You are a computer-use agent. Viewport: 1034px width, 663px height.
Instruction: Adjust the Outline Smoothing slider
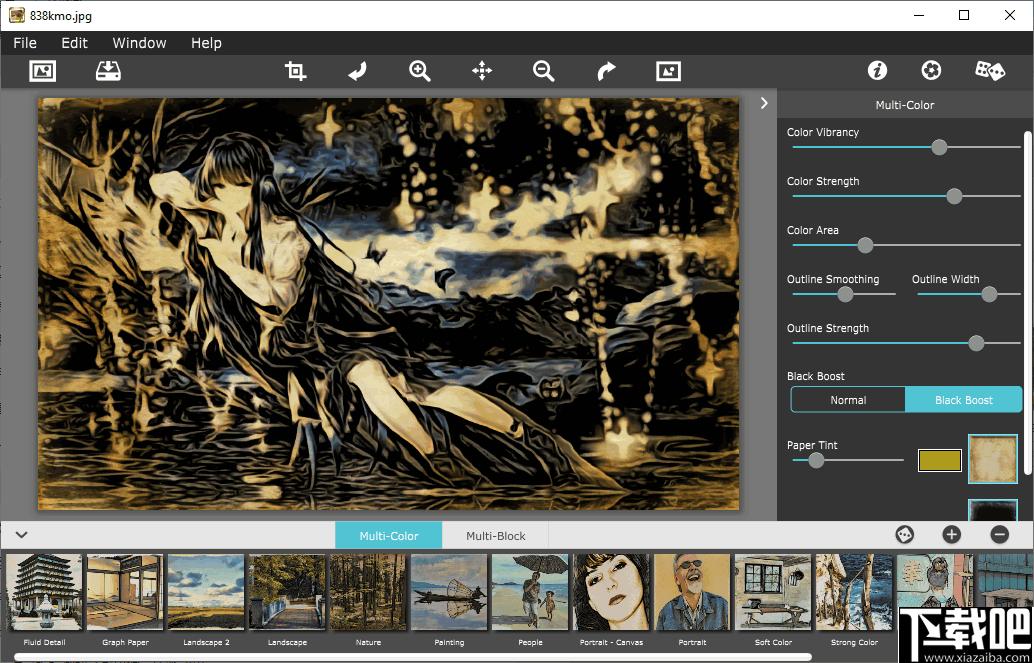coord(843,294)
